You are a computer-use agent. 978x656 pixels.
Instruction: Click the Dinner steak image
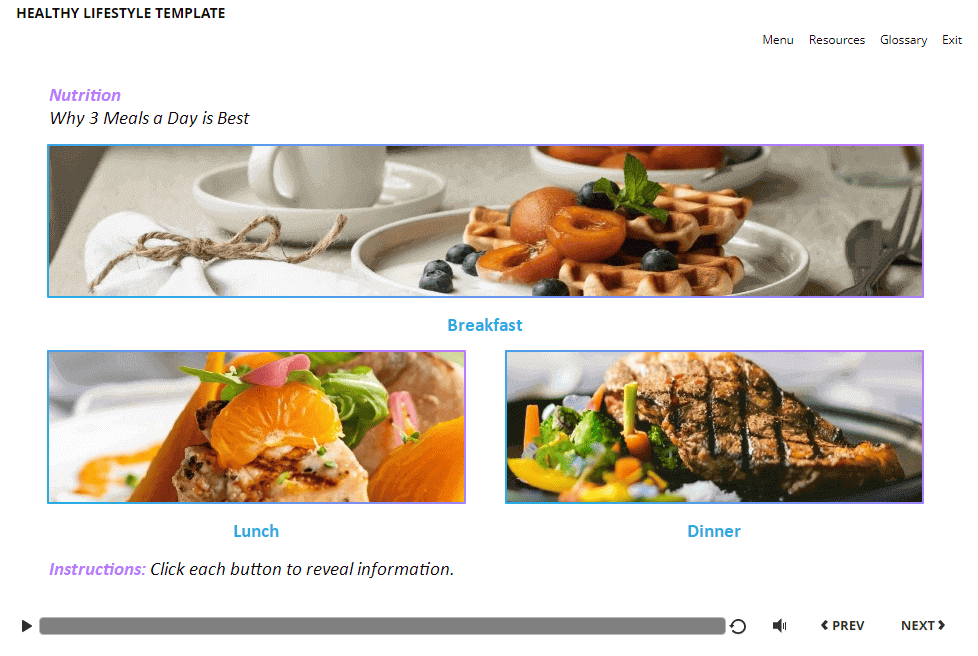[714, 427]
